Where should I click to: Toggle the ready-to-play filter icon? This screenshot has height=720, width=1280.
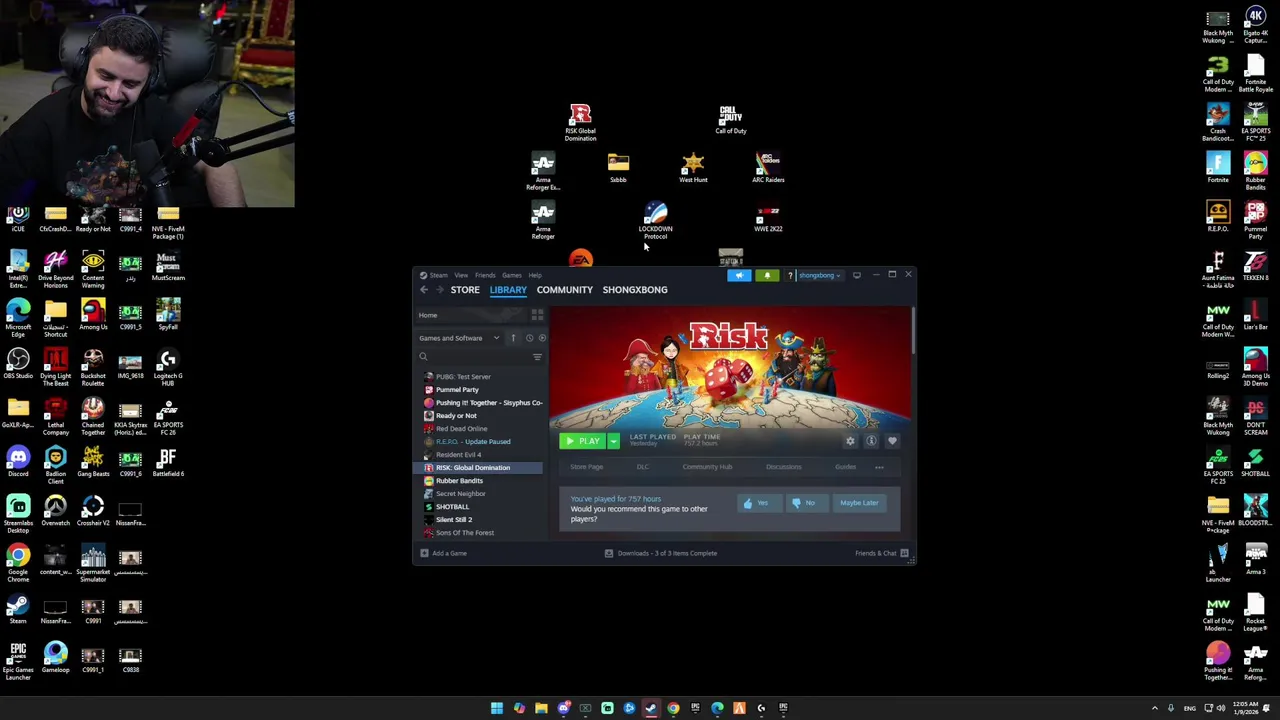[x=542, y=338]
